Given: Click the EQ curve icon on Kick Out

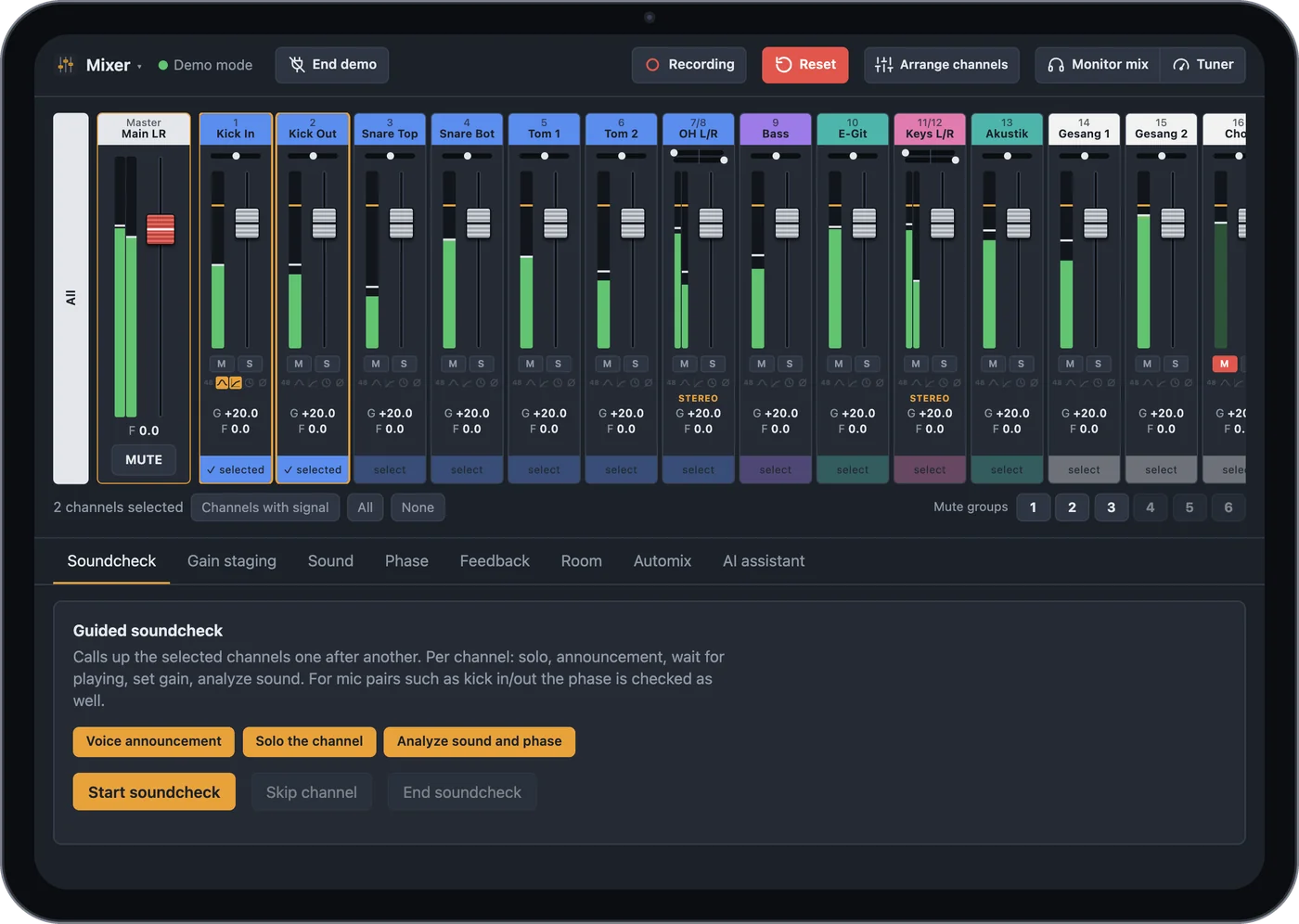Looking at the screenshot, I should pyautogui.click(x=299, y=382).
